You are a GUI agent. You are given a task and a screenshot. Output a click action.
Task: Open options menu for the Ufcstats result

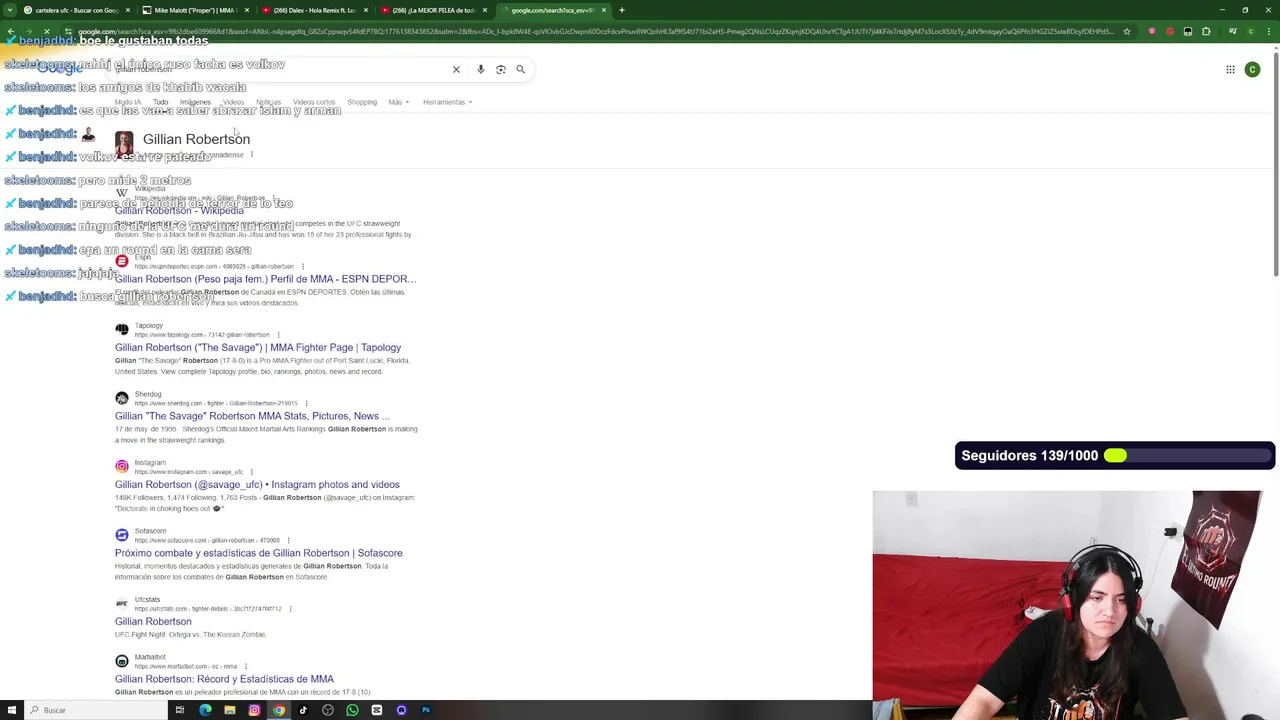(290, 609)
